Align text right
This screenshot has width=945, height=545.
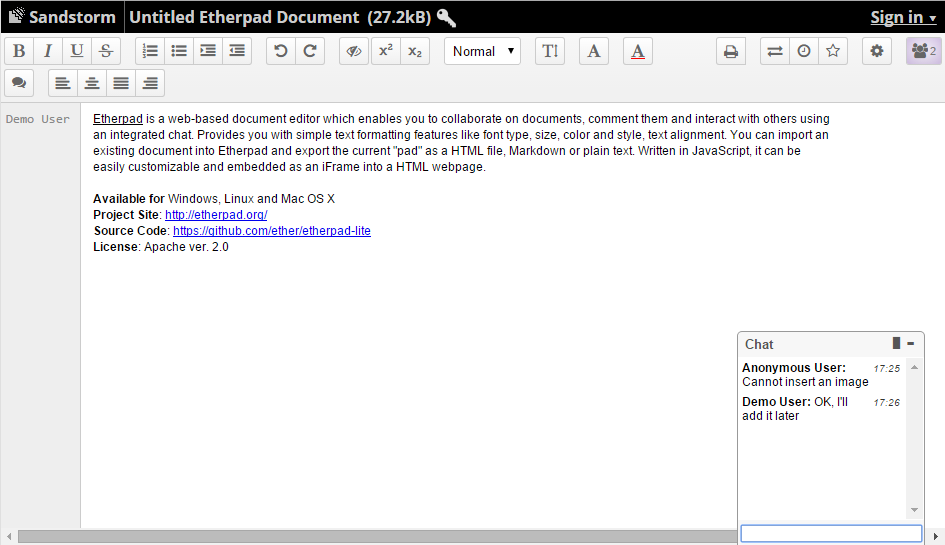click(x=150, y=83)
